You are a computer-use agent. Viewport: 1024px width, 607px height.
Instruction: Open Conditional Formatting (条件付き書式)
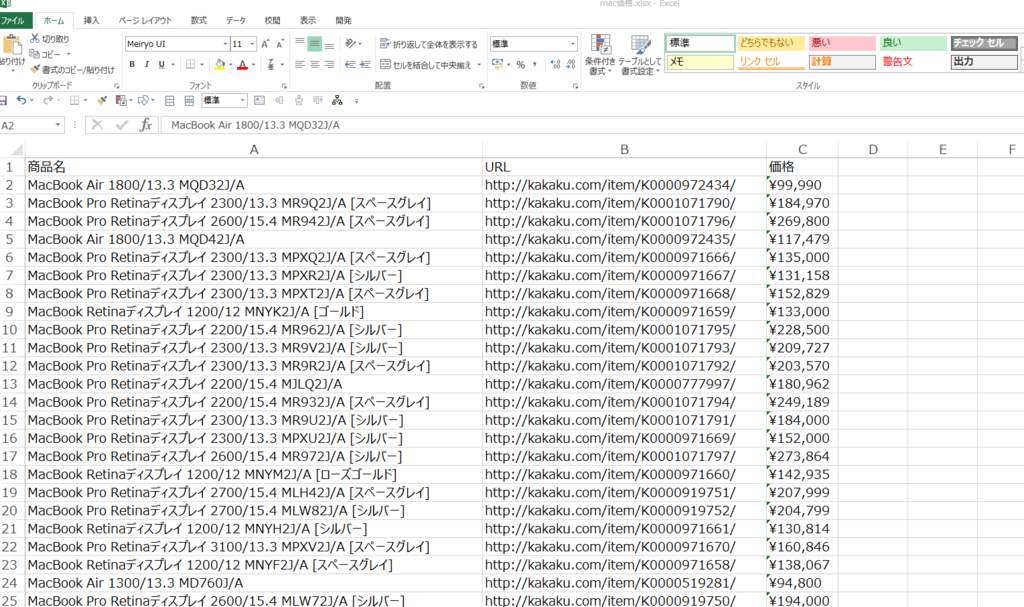click(600, 55)
